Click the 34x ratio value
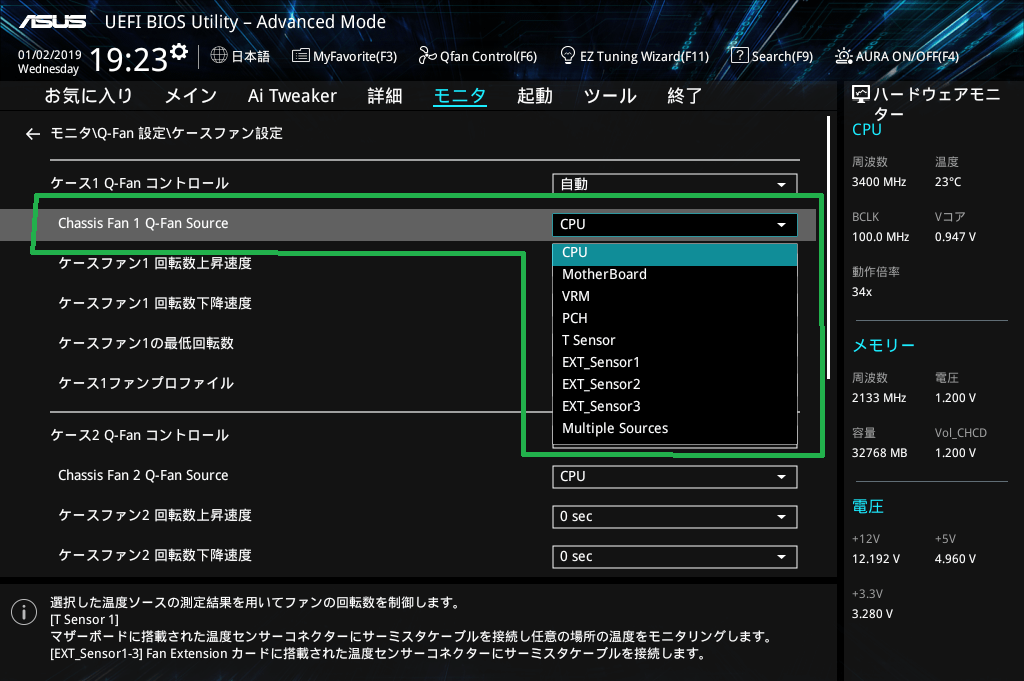This screenshot has width=1024, height=681. click(x=862, y=292)
